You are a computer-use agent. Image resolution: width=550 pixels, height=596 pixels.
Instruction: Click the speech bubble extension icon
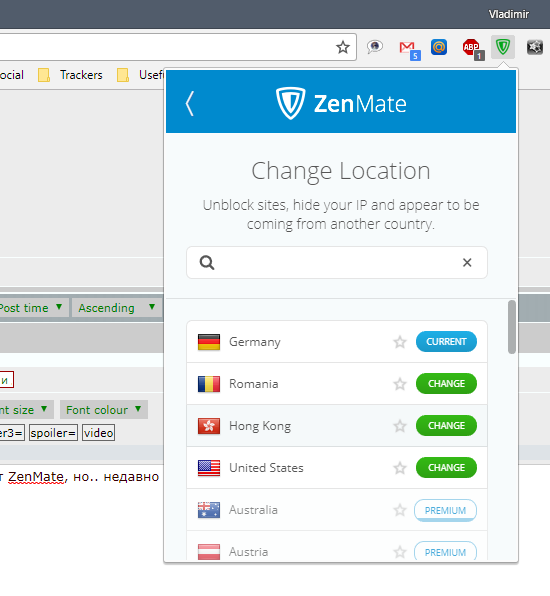coord(375,47)
